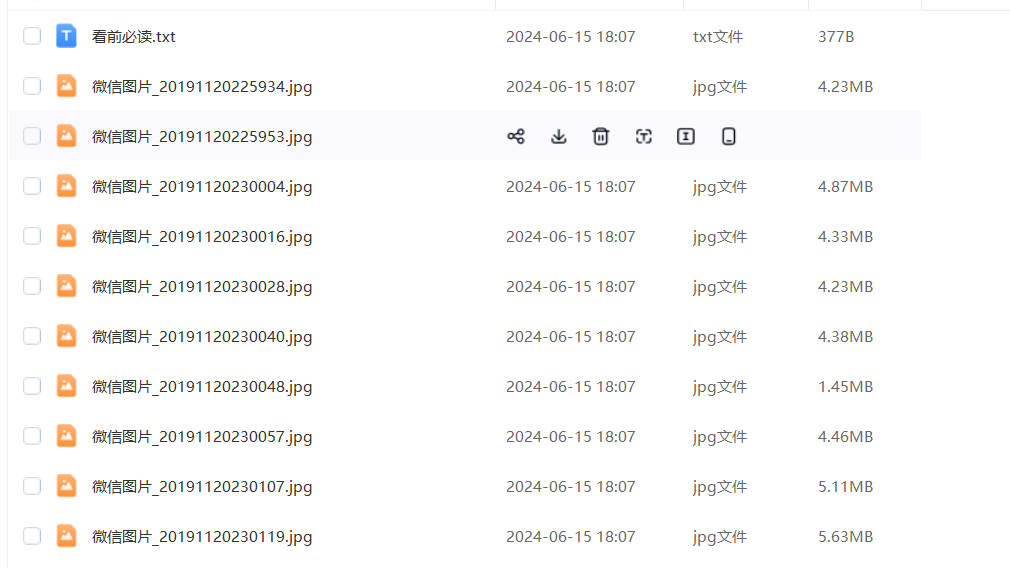Screen dimensions: 1010x568
Task: Click the image icon of 微信图片_20191120230119.jpg
Action: click(x=66, y=536)
